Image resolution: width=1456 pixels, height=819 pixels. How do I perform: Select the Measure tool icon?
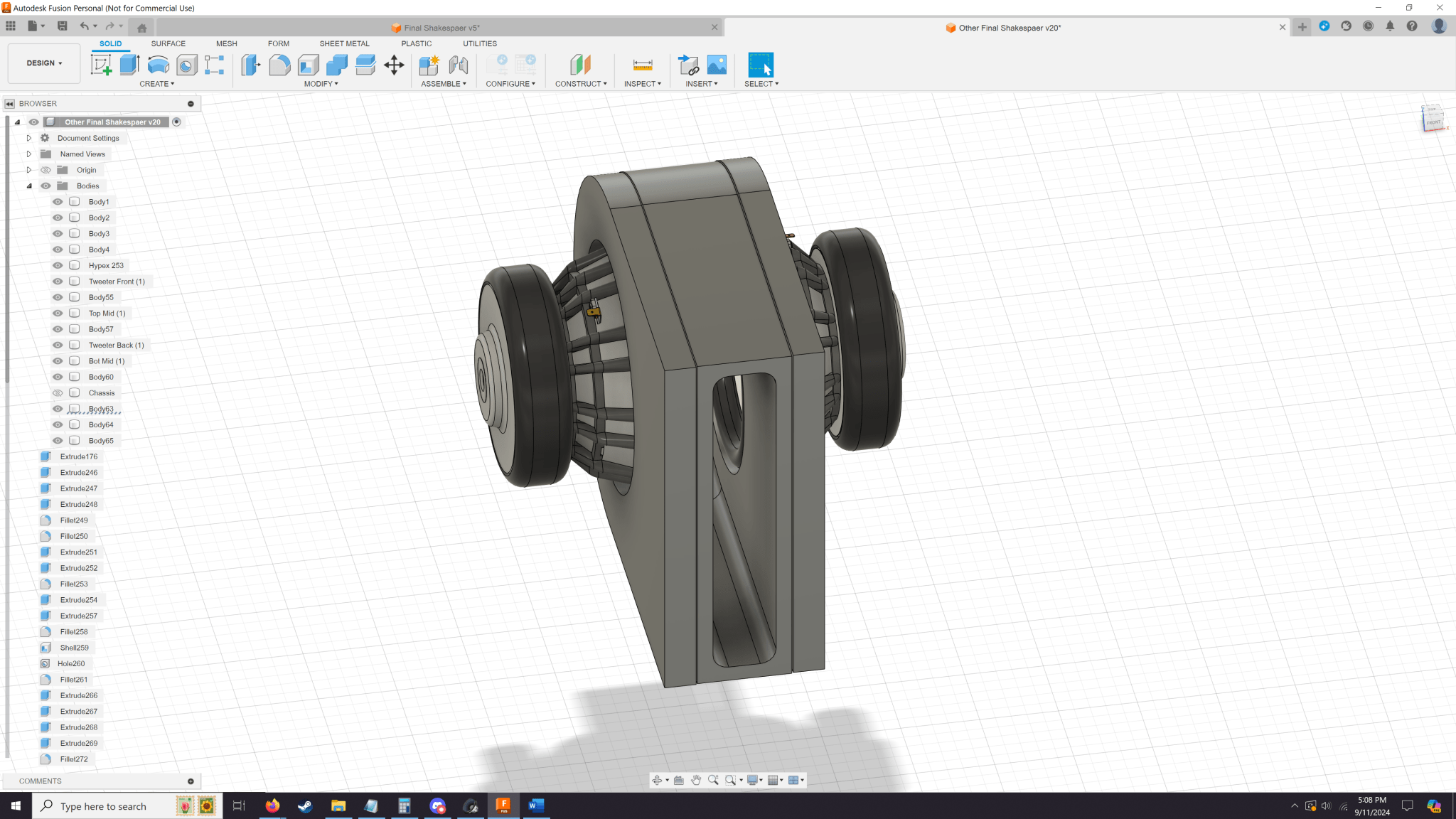point(643,65)
